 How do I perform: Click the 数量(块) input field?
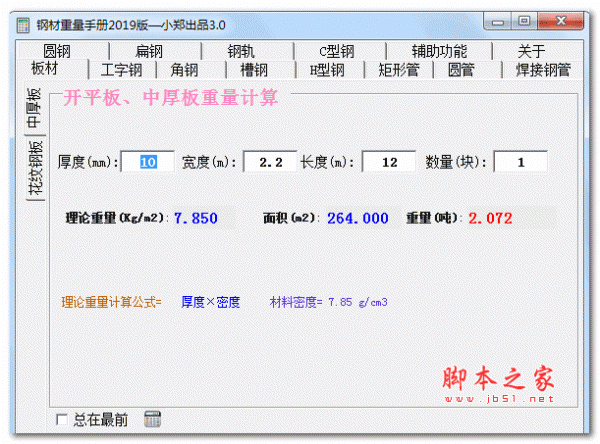pos(520,162)
